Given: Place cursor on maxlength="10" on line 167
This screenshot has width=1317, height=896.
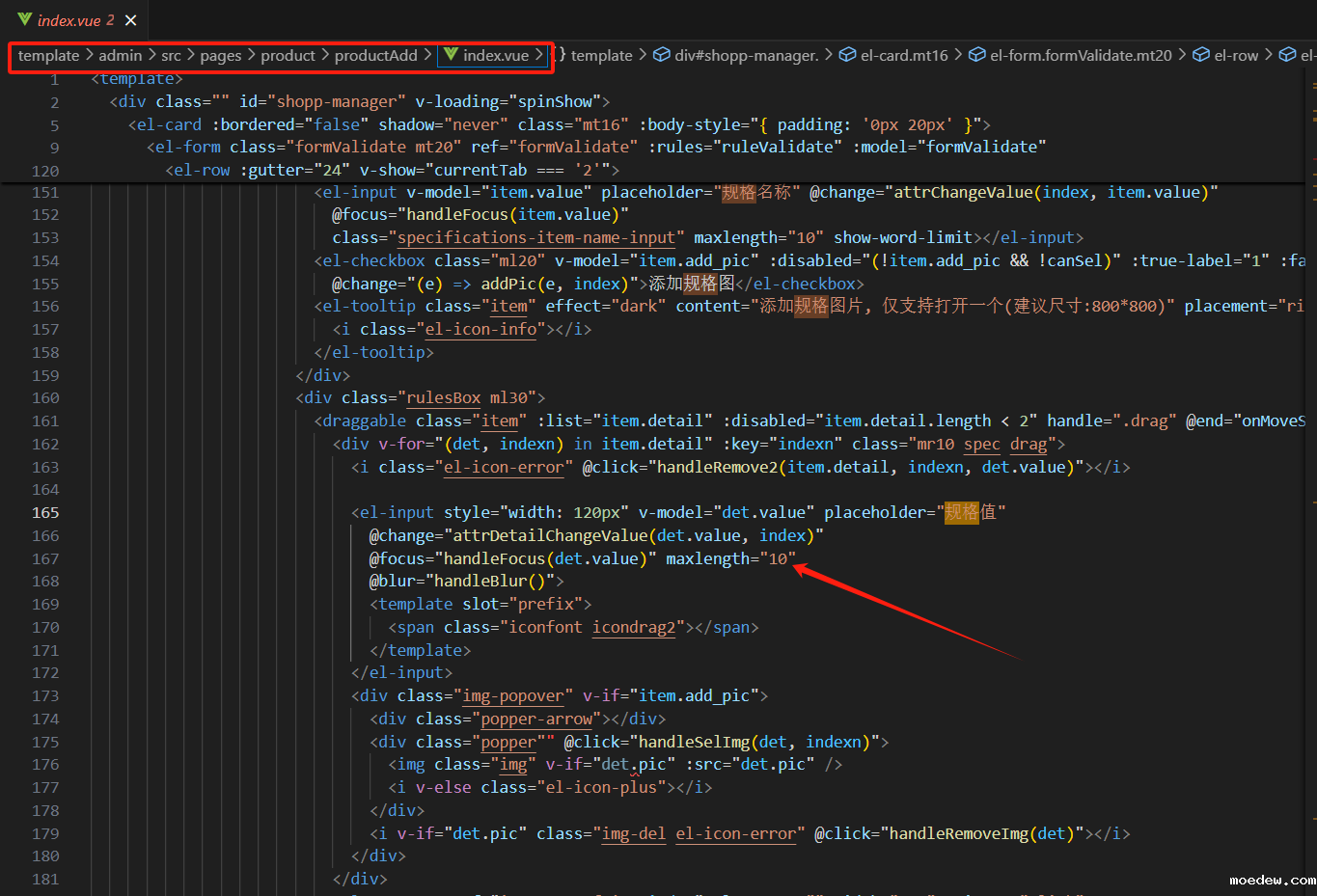Looking at the screenshot, I should pos(730,558).
